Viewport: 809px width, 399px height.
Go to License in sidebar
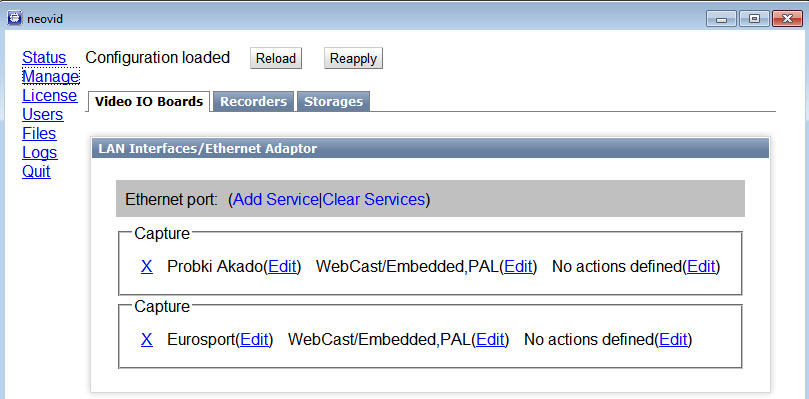click(50, 95)
